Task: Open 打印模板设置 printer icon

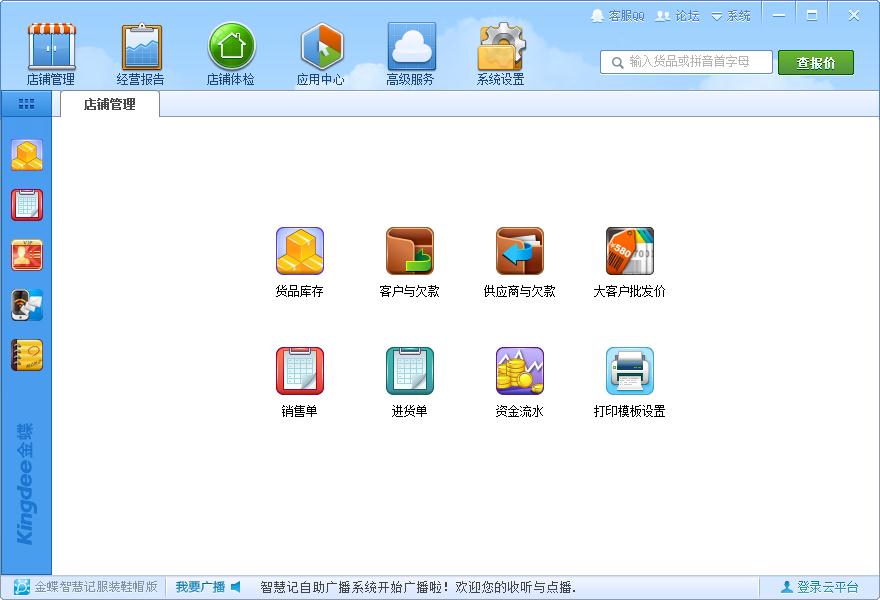Action: 629,372
